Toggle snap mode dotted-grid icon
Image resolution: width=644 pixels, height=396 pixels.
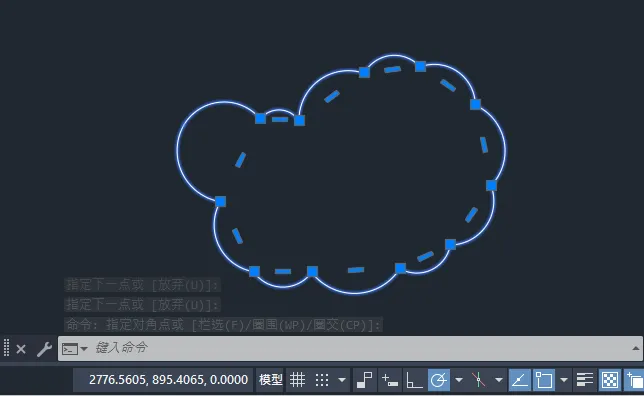[x=322, y=380]
